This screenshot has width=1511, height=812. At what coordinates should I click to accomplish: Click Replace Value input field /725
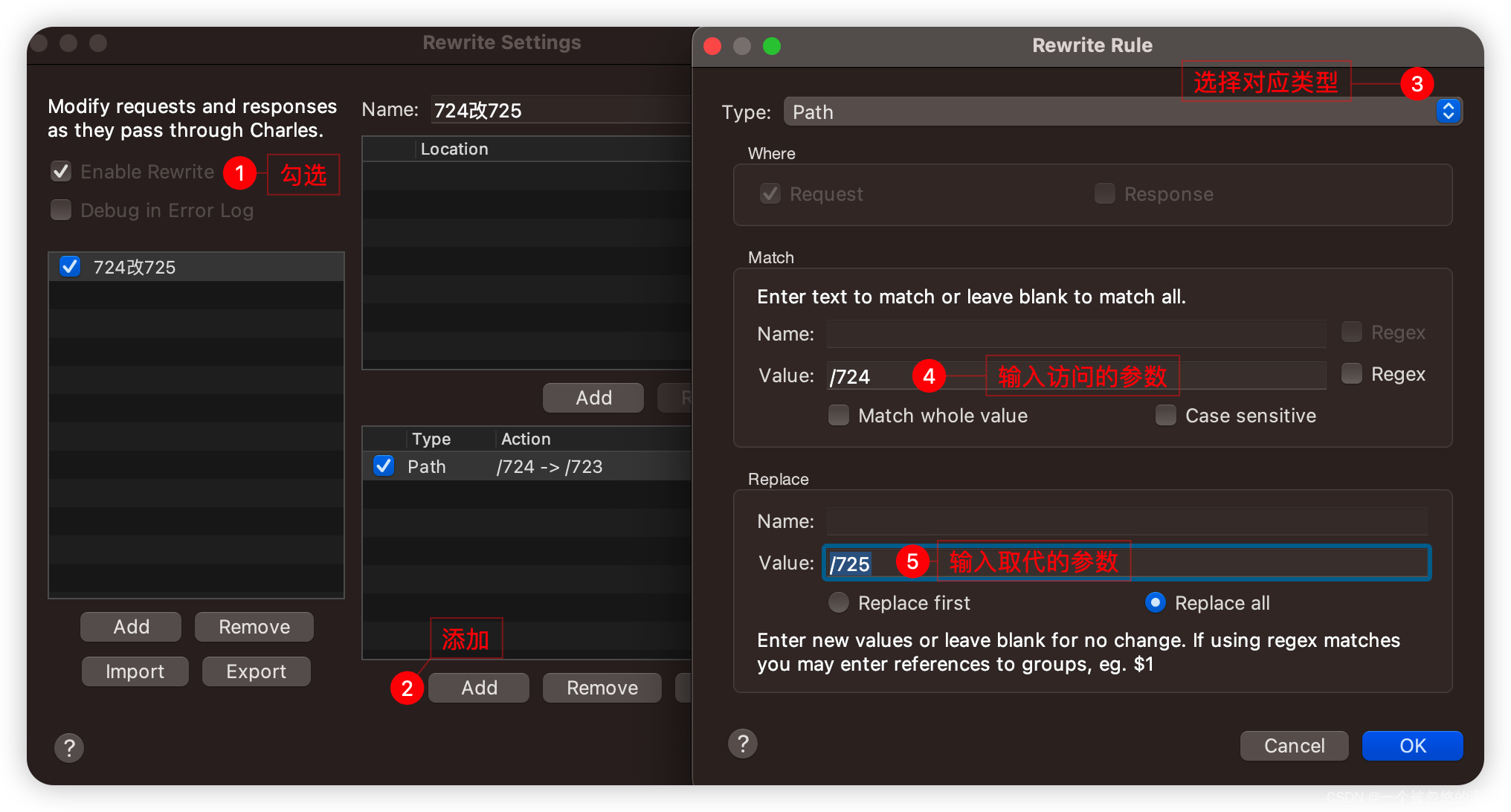[1264, 563]
